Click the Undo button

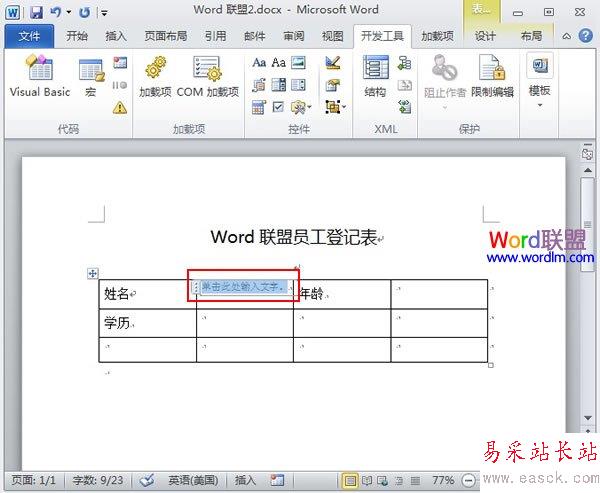point(55,13)
